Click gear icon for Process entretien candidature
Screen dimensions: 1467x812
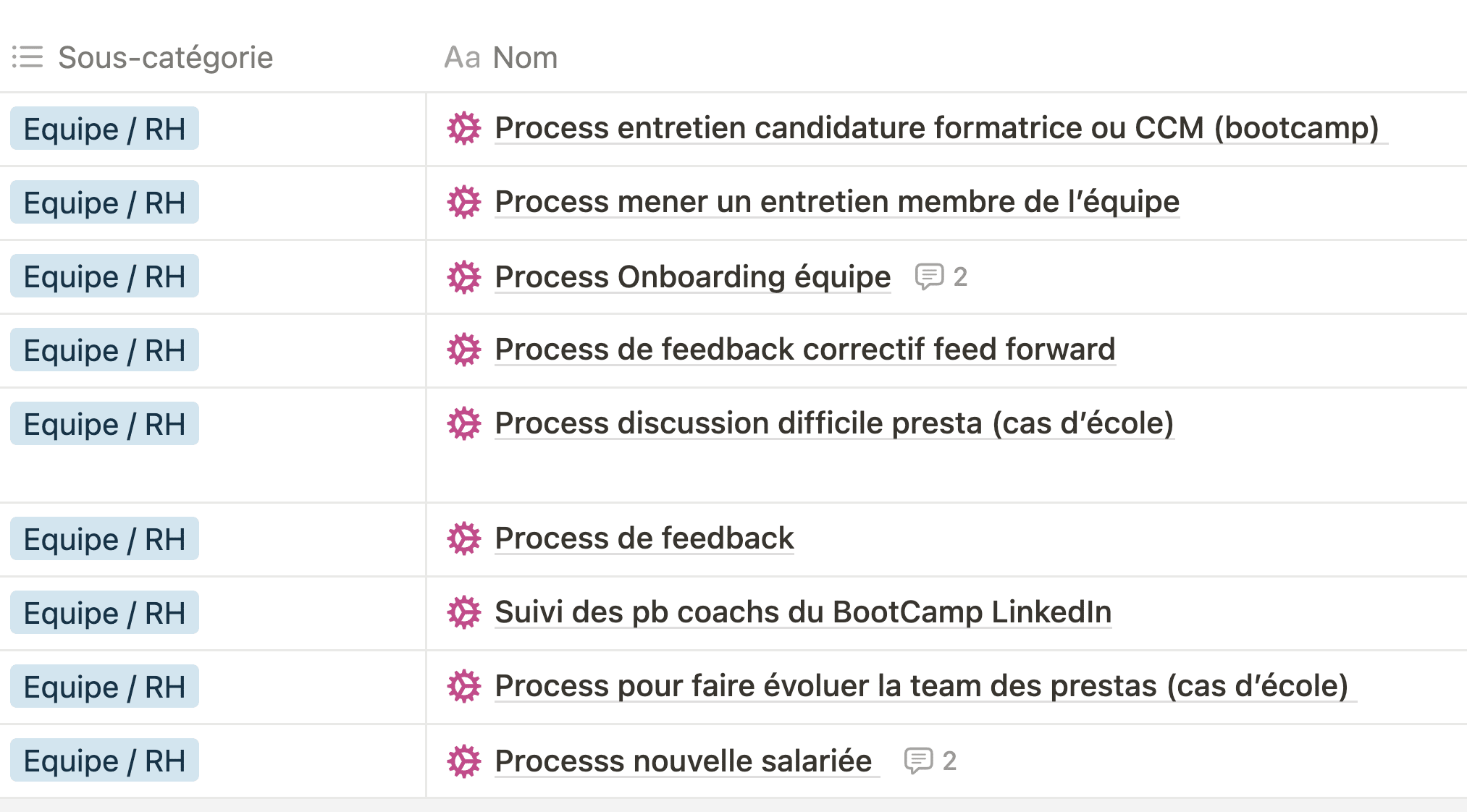(463, 129)
